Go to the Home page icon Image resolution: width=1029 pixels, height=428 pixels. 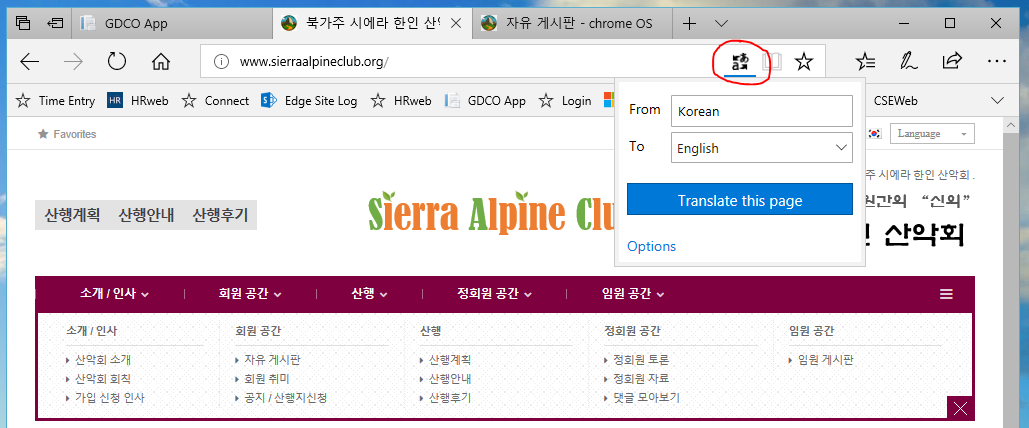tap(161, 62)
